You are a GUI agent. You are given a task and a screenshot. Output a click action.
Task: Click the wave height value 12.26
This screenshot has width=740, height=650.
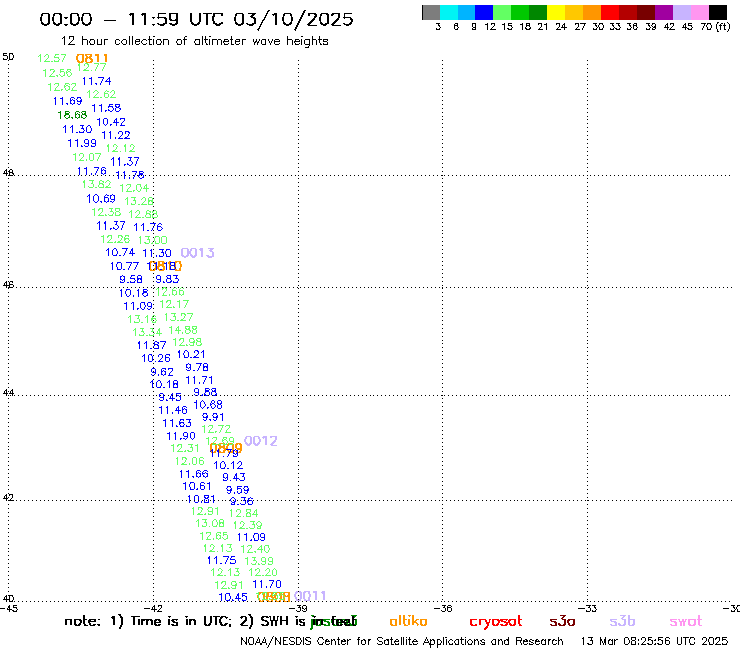[x=115, y=239]
